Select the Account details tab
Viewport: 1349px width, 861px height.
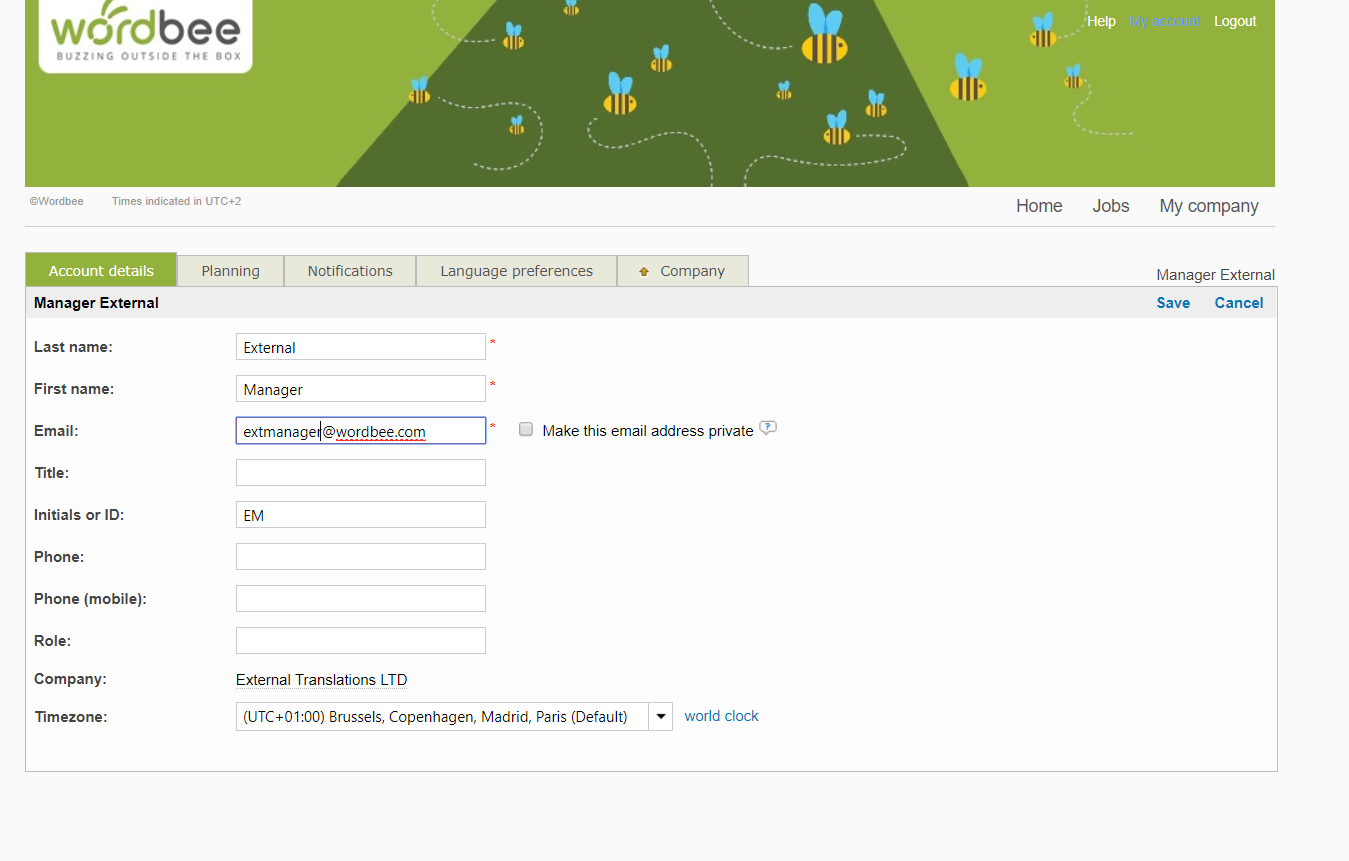pos(101,271)
